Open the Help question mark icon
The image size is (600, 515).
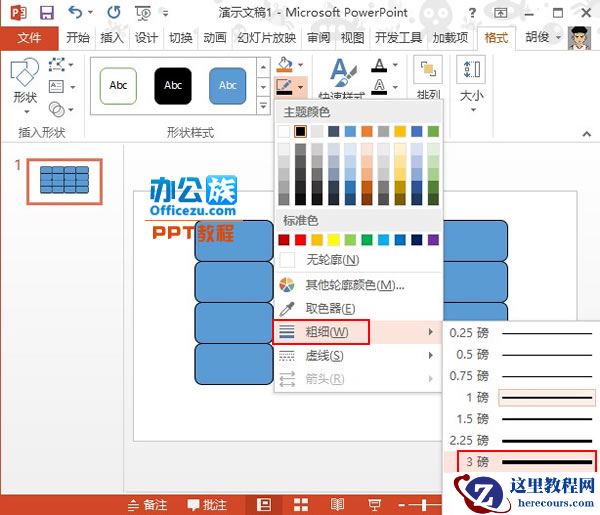click(x=472, y=13)
